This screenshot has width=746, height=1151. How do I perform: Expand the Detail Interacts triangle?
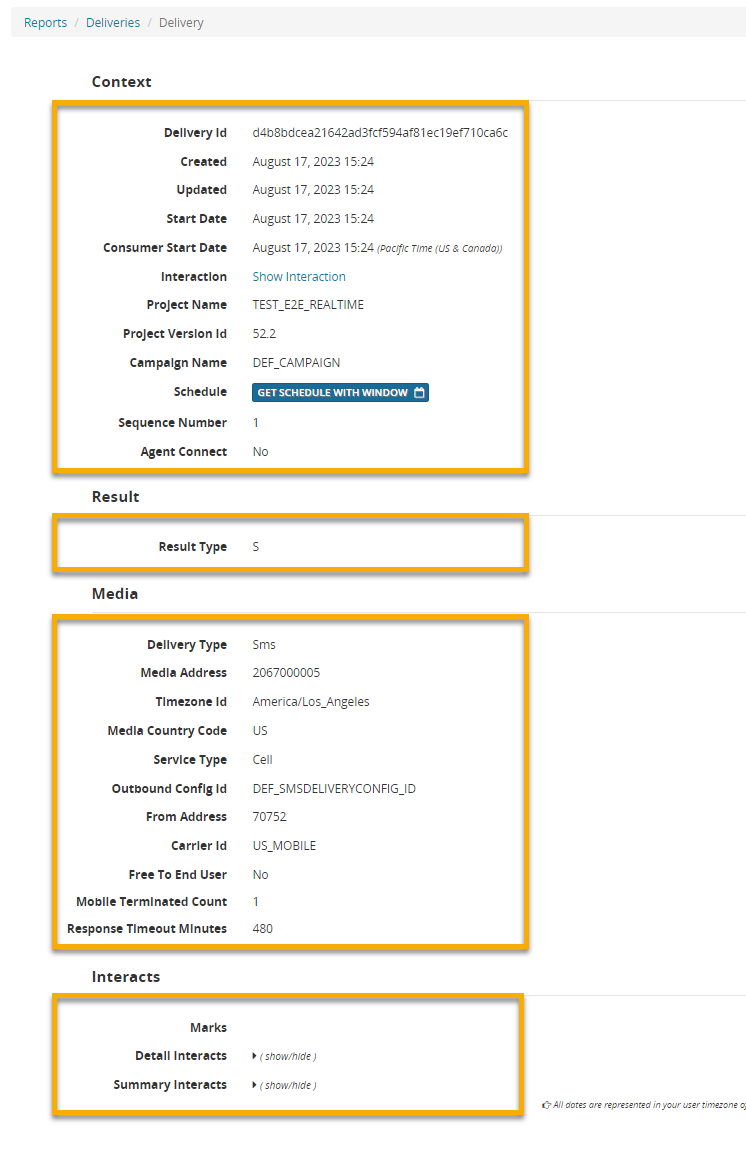point(255,1056)
